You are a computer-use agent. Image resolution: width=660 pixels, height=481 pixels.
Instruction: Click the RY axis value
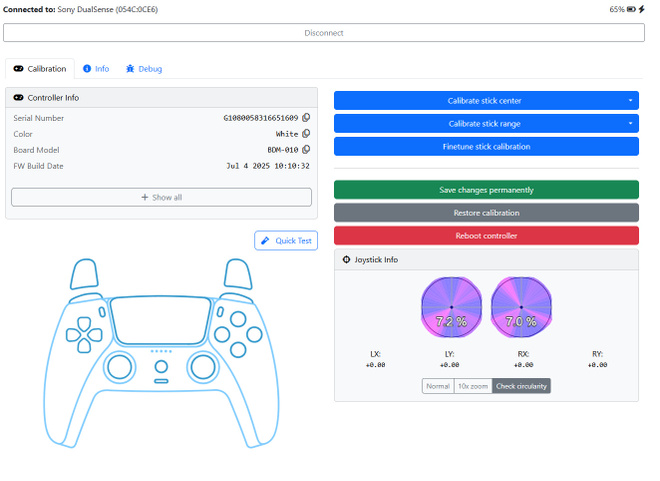[598, 365]
